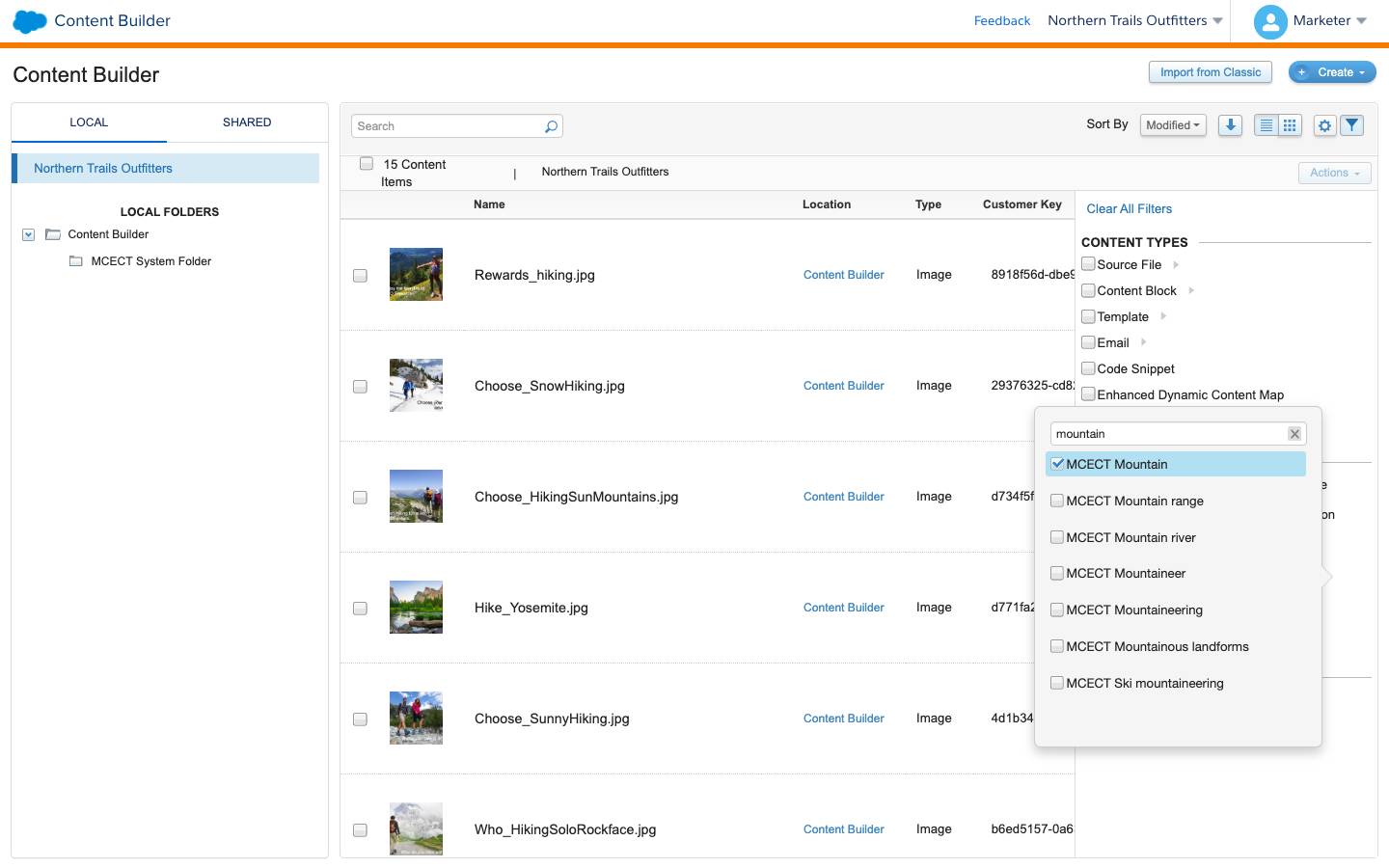Check the MCECT Ski mountaineering tag
The image size is (1389, 868).
1057,683
